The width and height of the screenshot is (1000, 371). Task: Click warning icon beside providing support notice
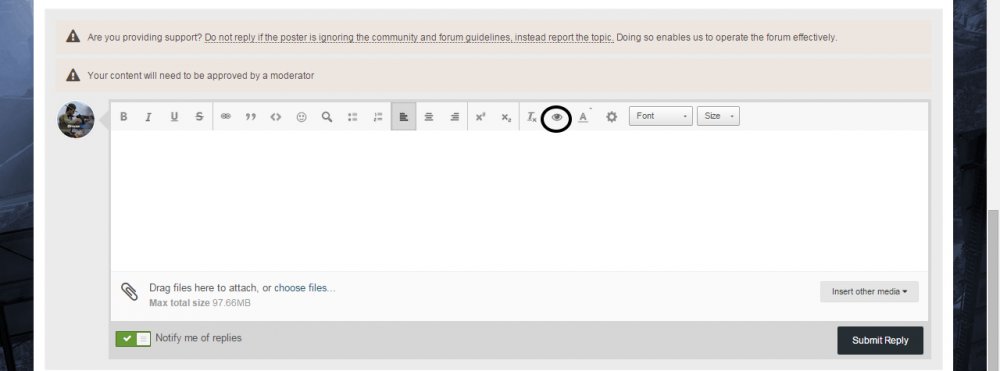click(x=73, y=36)
